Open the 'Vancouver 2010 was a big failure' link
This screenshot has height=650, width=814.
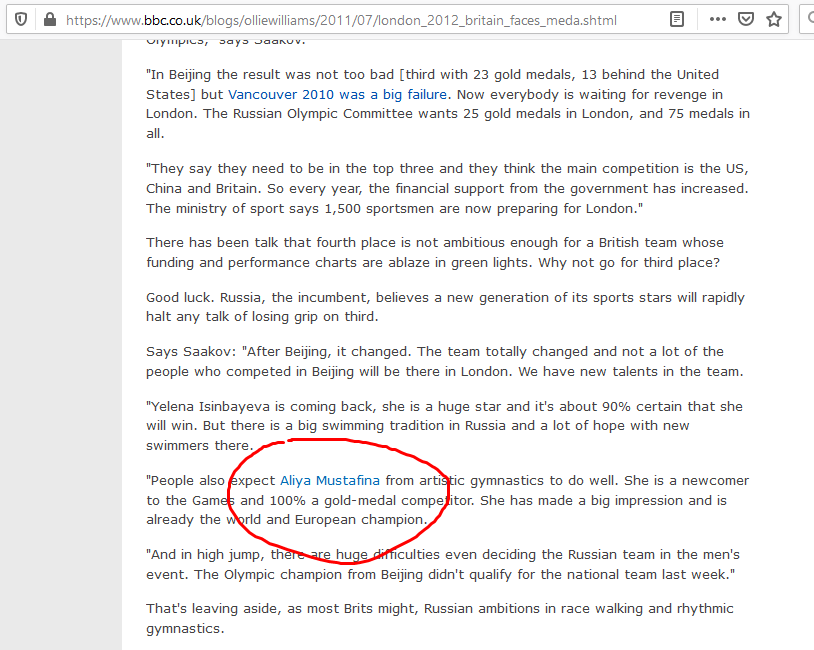[337, 94]
